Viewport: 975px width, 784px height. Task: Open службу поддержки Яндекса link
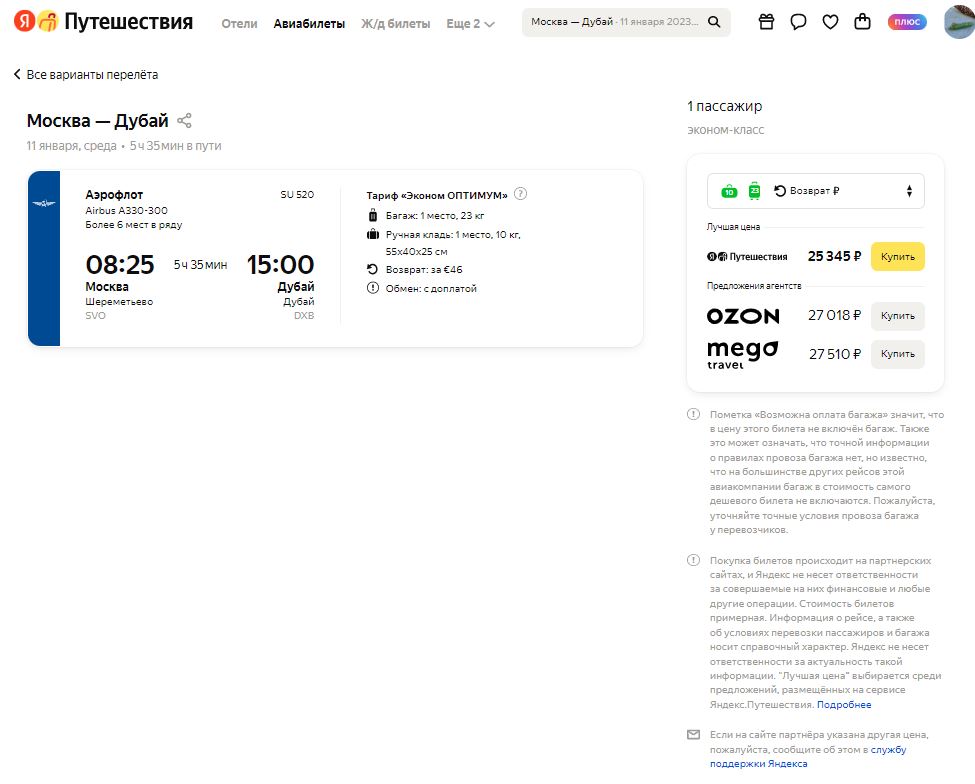click(x=808, y=757)
